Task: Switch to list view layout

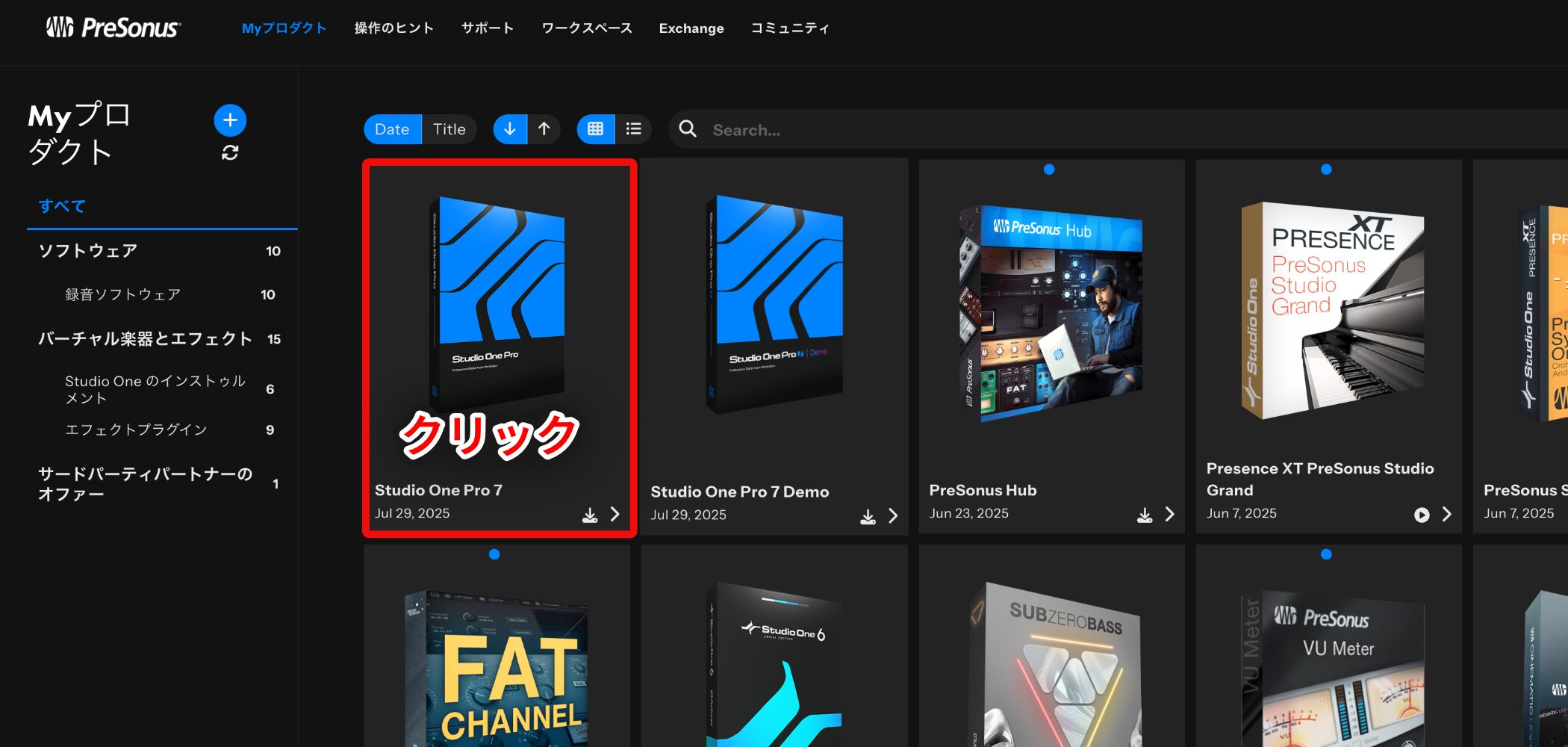Action: 634,129
